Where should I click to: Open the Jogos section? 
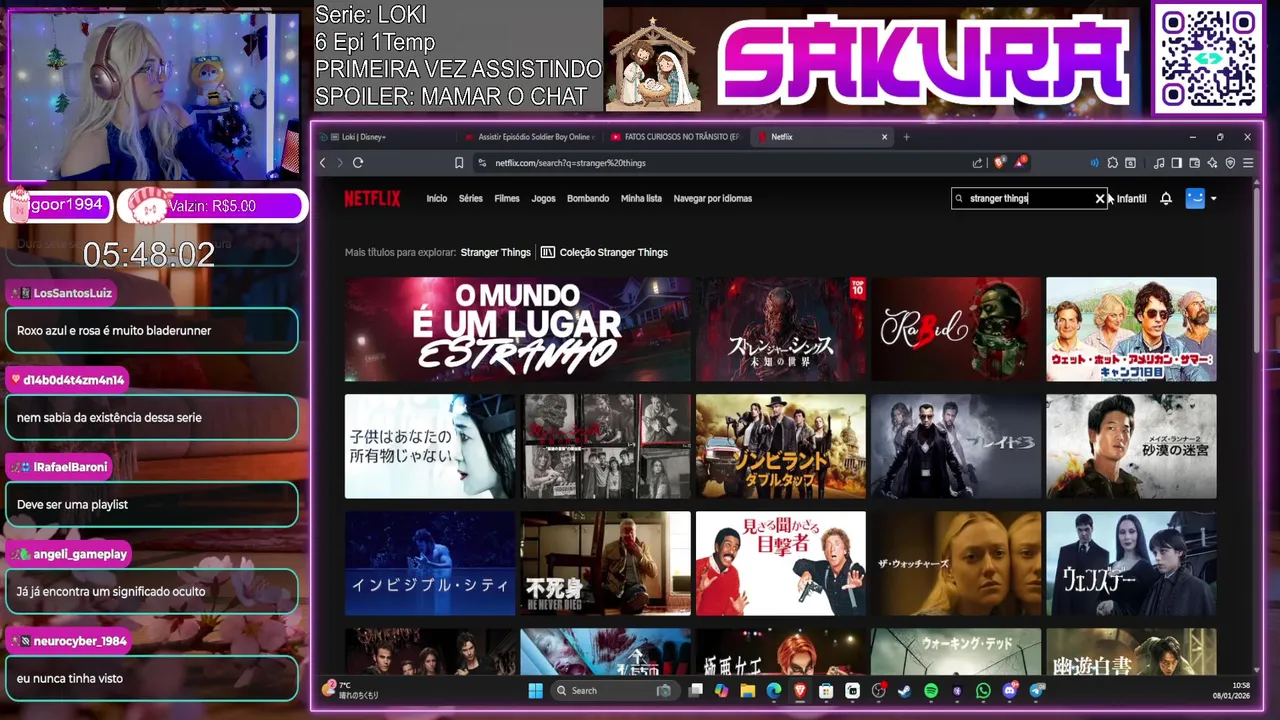point(544,198)
